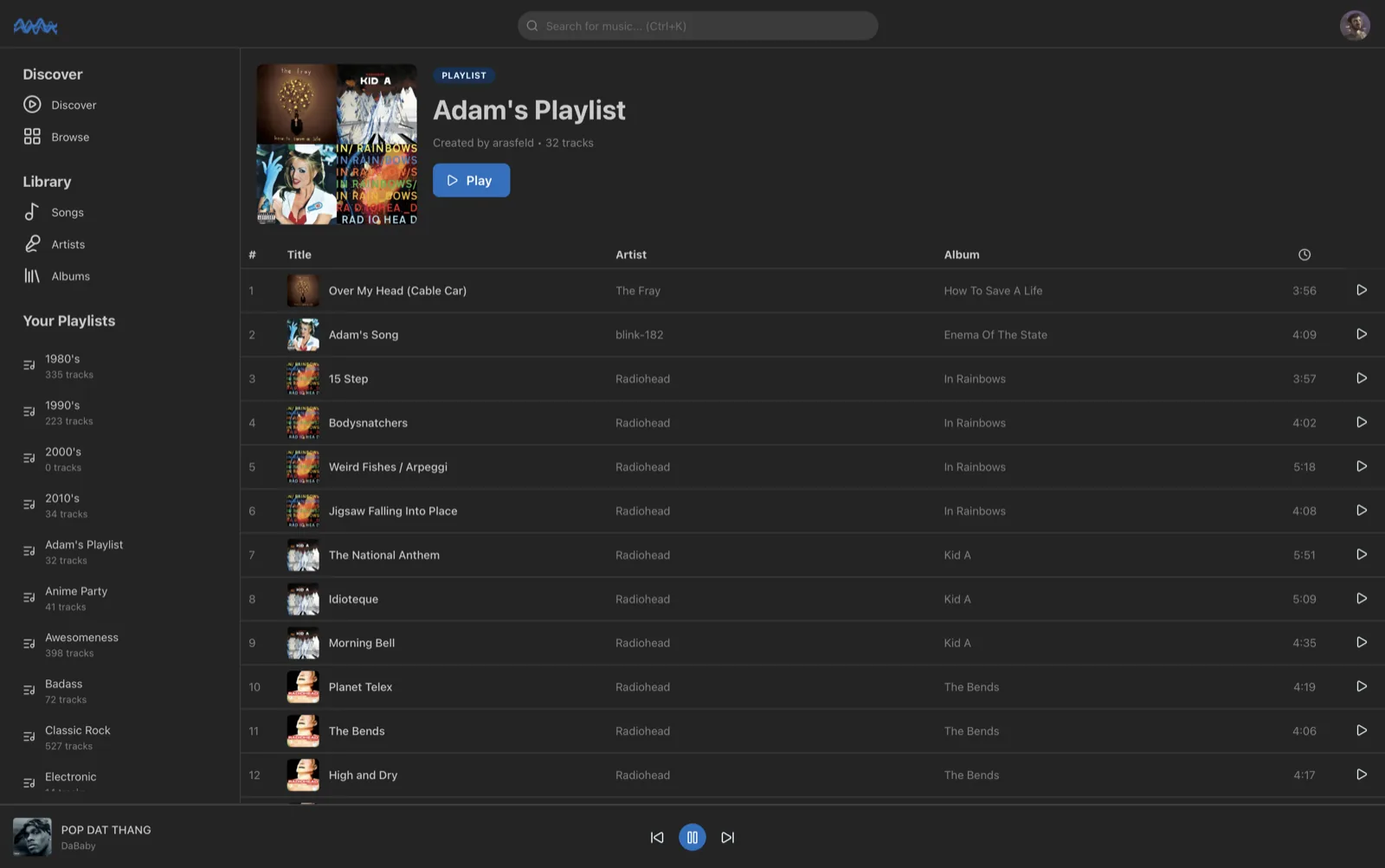Go to Albums in Library
The width and height of the screenshot is (1385, 868).
click(57, 276)
